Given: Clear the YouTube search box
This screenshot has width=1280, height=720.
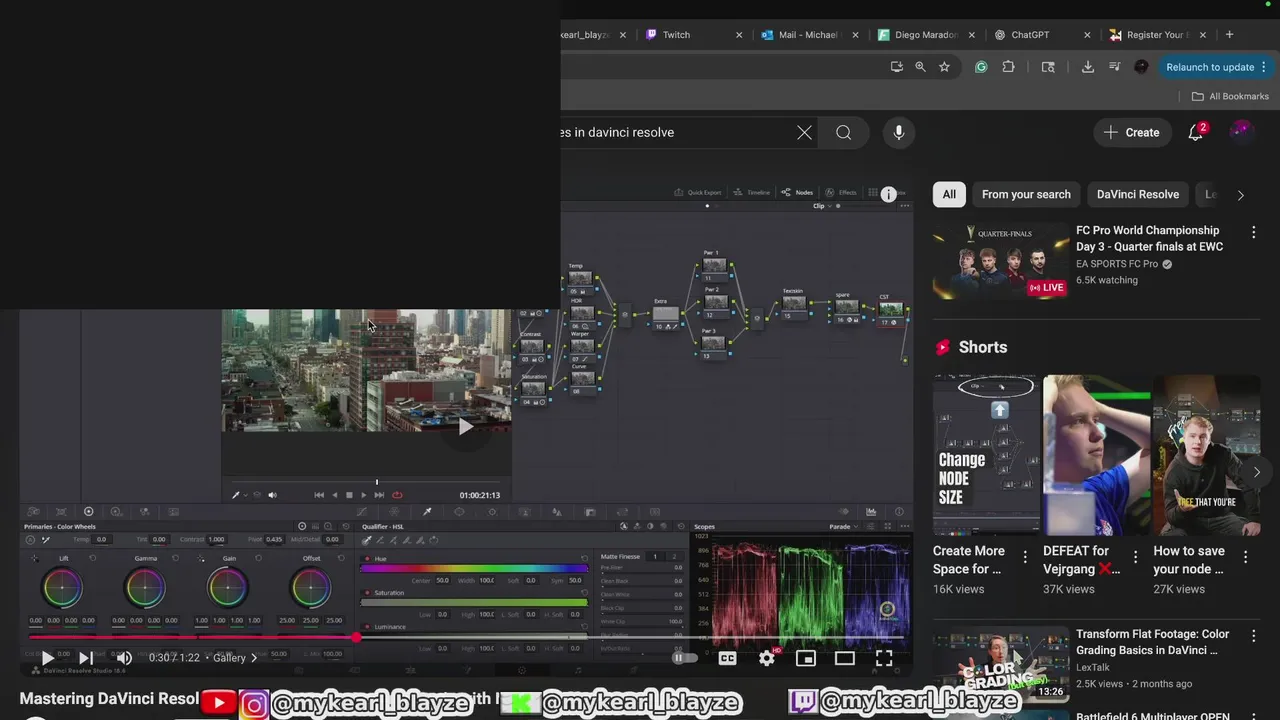Looking at the screenshot, I should point(804,132).
